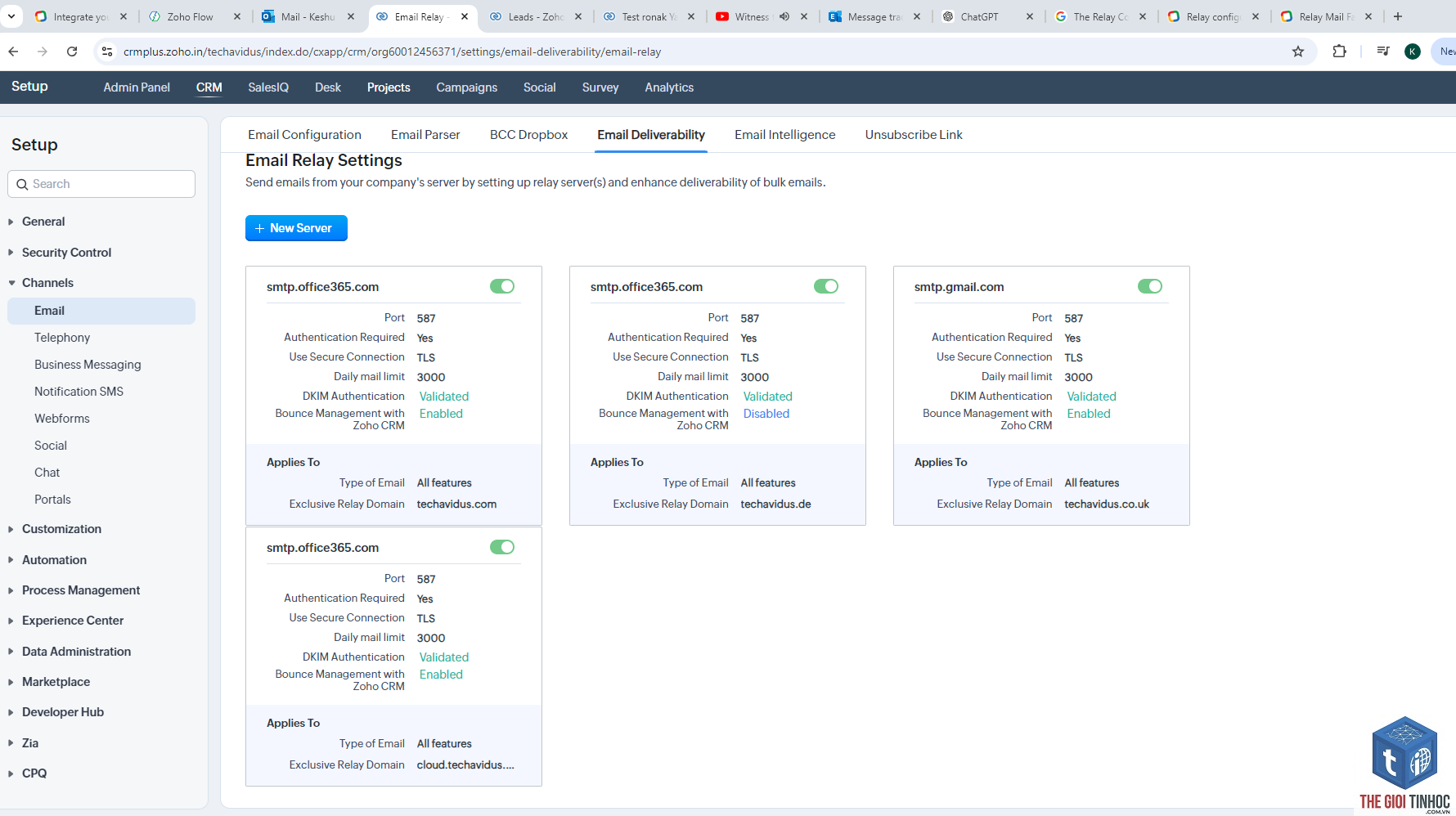
Task: Click the Setup search field
Action: (x=101, y=184)
